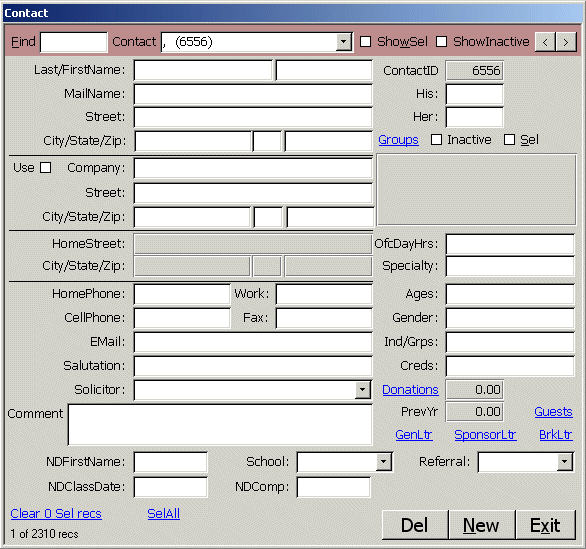The width and height of the screenshot is (586, 549).
Task: Click the gray Groups list box
Action: (476, 189)
